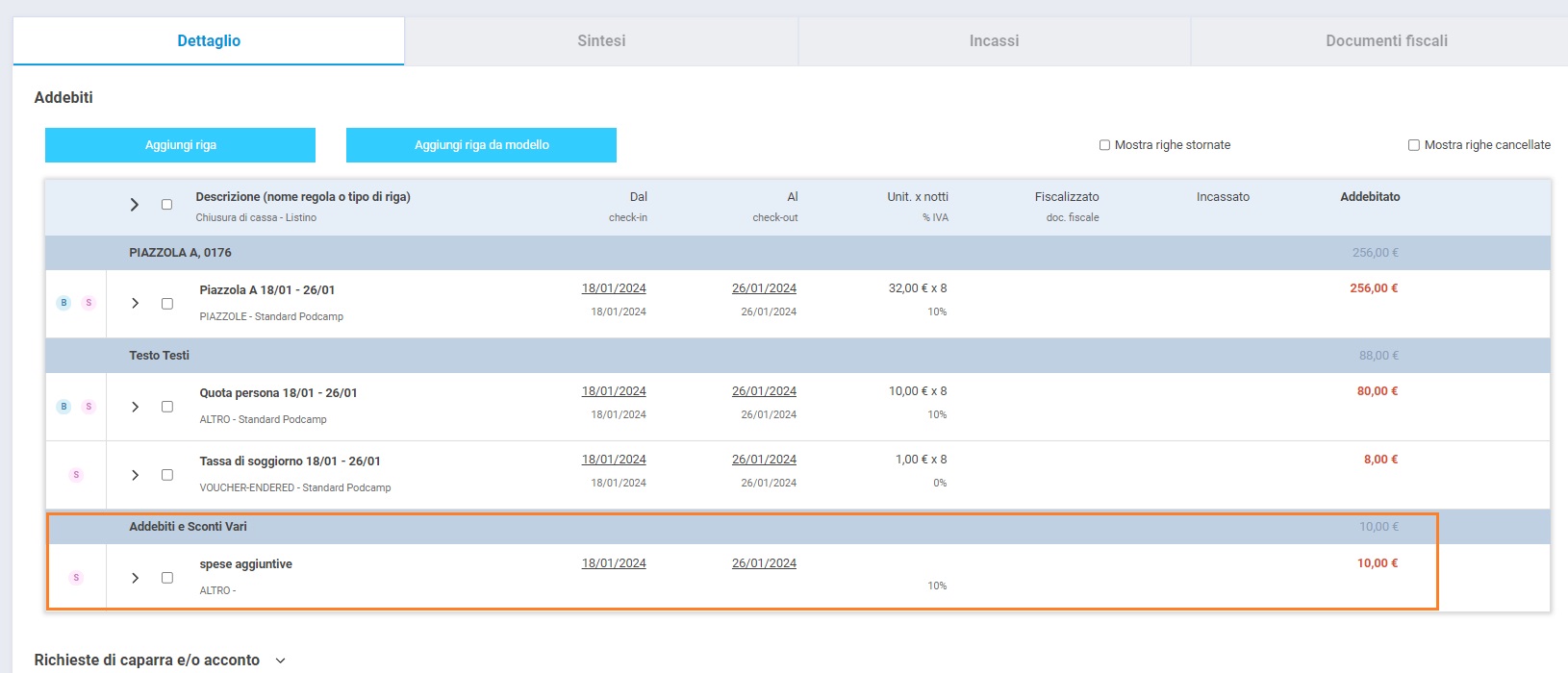Expand the Tassa di soggiorno row chevron
This screenshot has height=673, width=1568.
point(136,475)
